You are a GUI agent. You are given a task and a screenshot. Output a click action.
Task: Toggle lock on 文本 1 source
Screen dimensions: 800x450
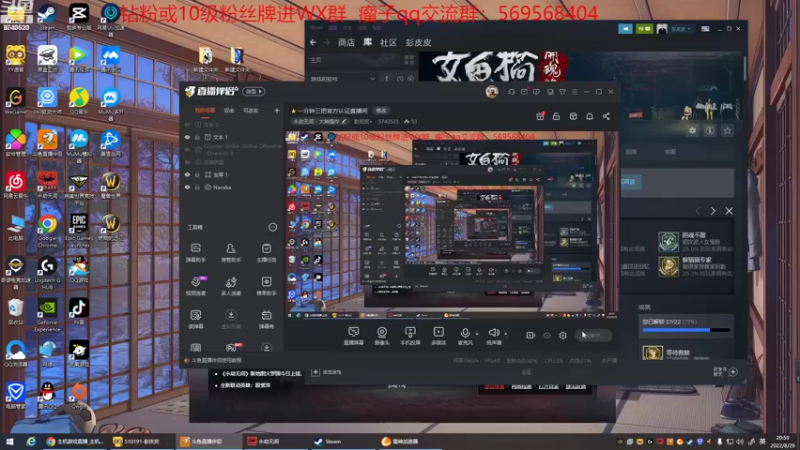[x=197, y=137]
